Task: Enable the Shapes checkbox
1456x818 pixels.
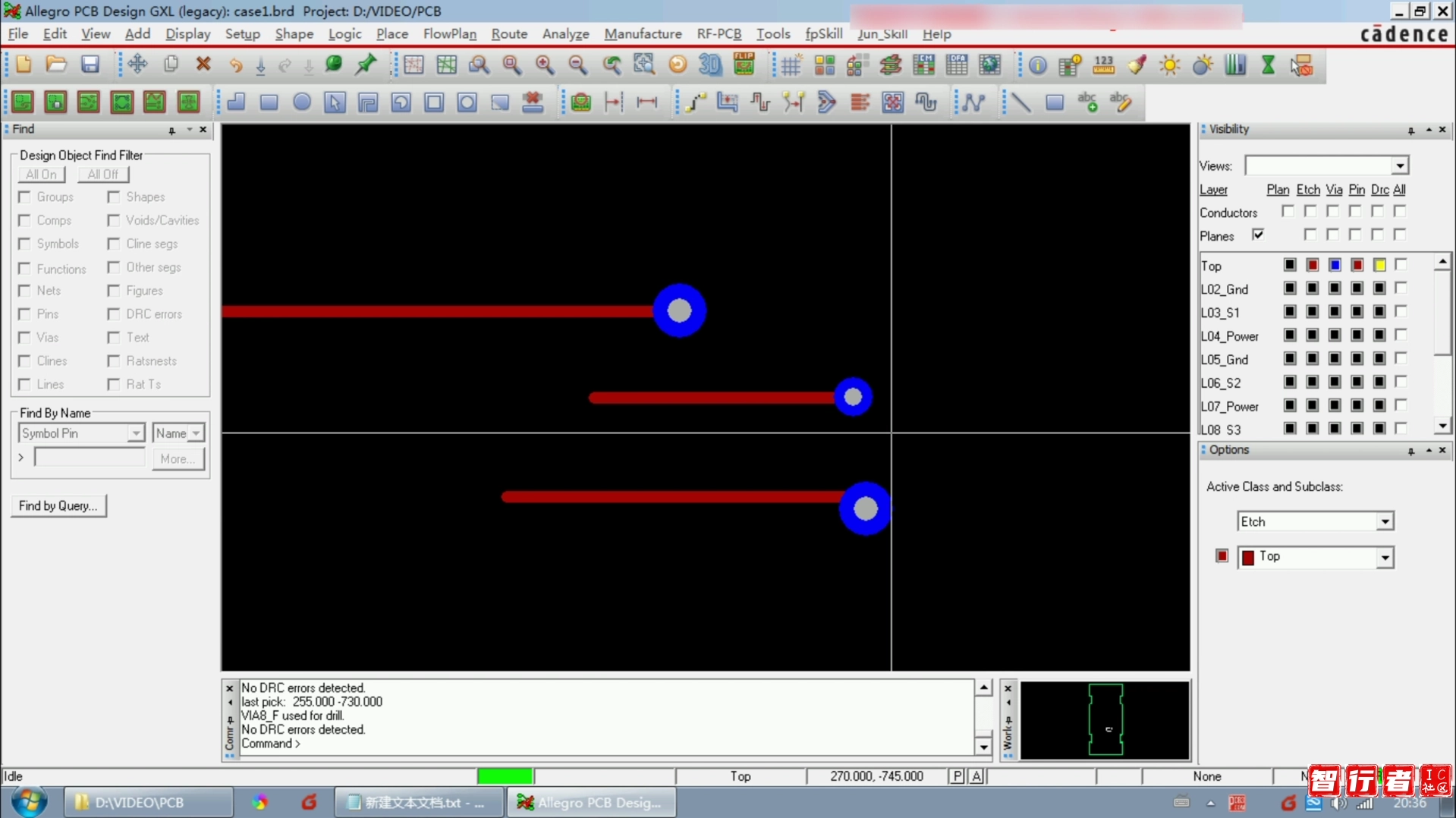Action: (x=114, y=197)
